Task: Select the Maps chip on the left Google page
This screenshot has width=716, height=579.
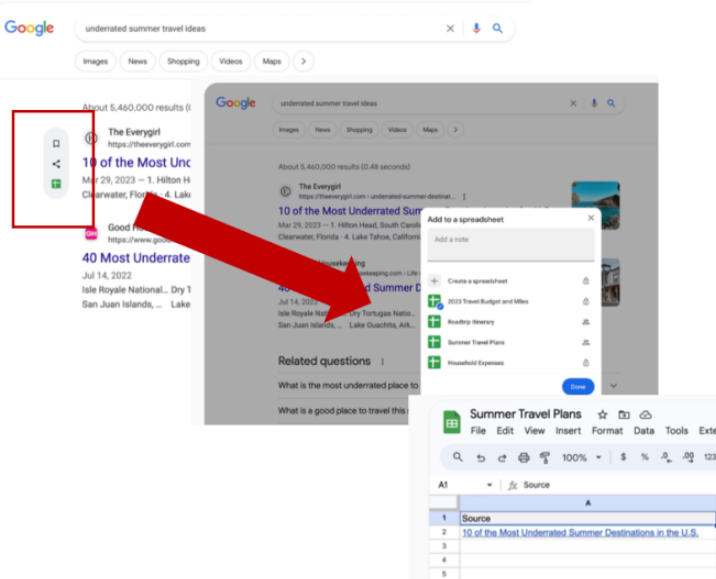Action: pyautogui.click(x=272, y=61)
